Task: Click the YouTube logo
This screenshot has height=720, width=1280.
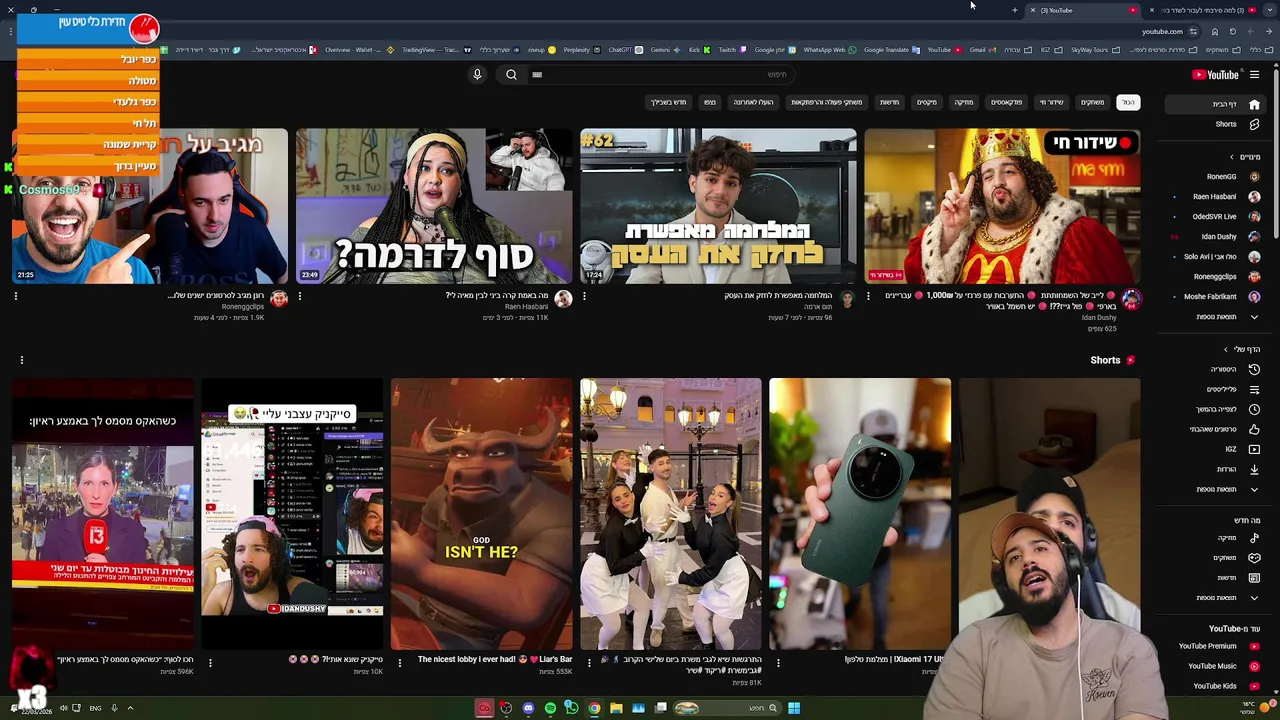Action: [x=1216, y=75]
